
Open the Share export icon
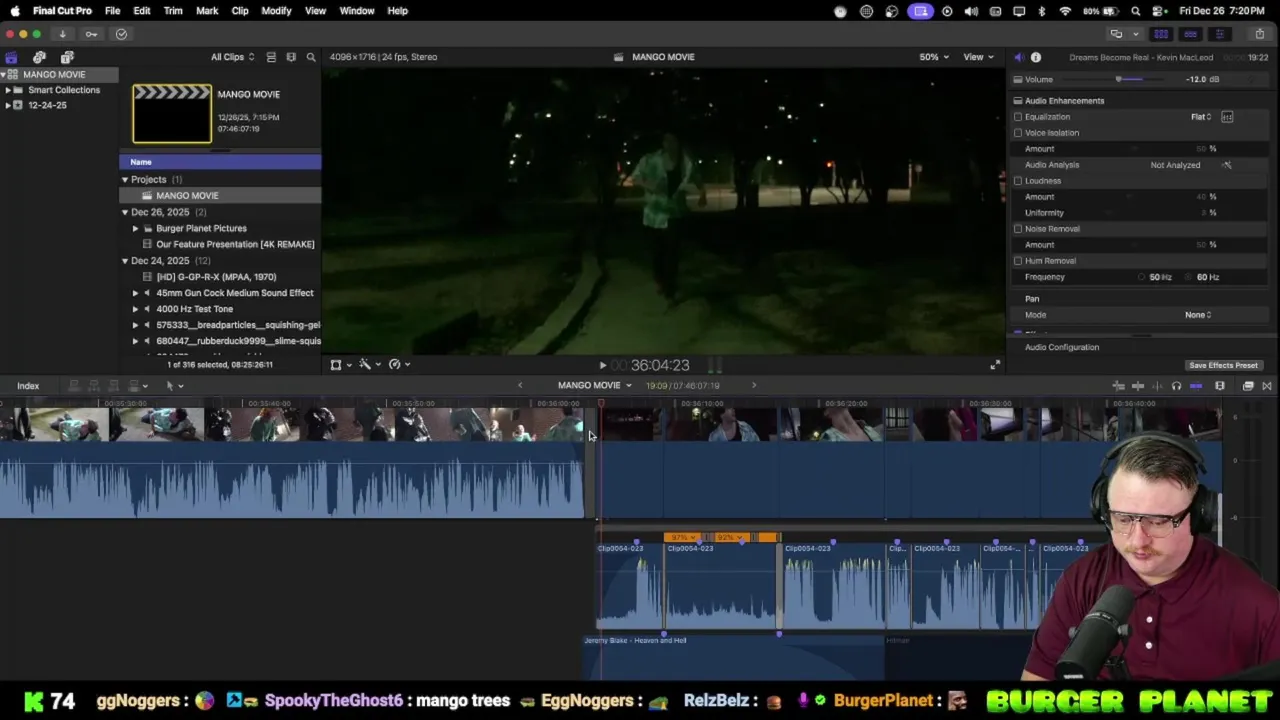coord(1259,34)
